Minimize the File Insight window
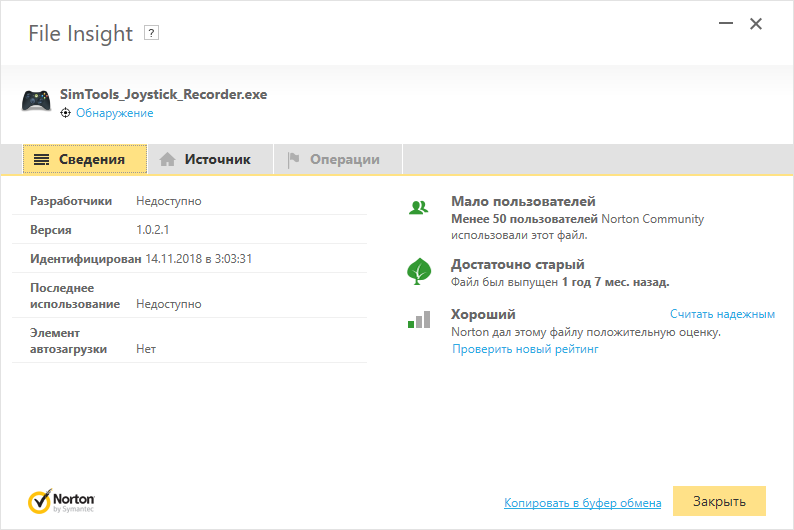Screen dimensions: 794x530 719,24
